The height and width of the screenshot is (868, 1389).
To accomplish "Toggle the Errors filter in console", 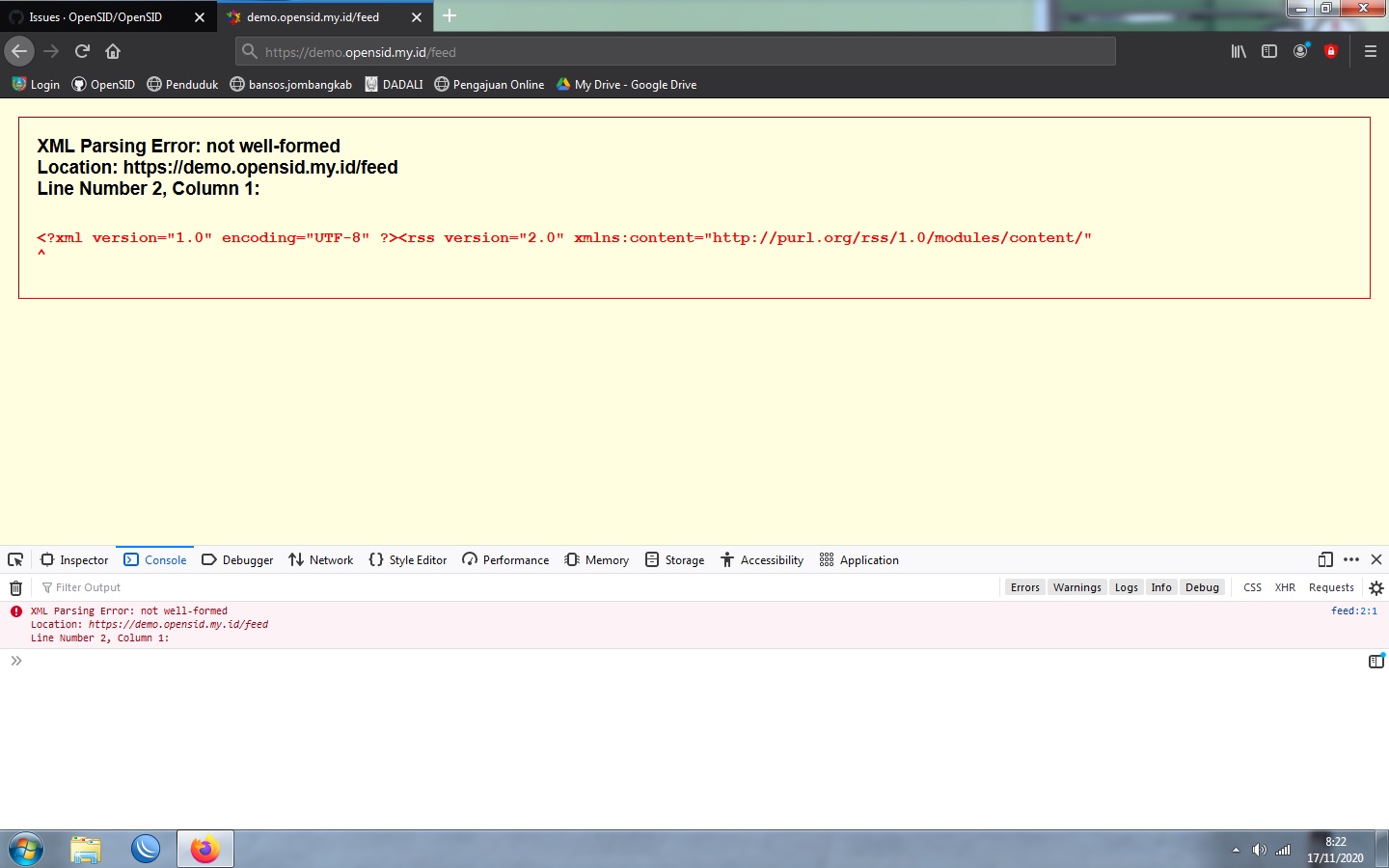I will coord(1024,587).
